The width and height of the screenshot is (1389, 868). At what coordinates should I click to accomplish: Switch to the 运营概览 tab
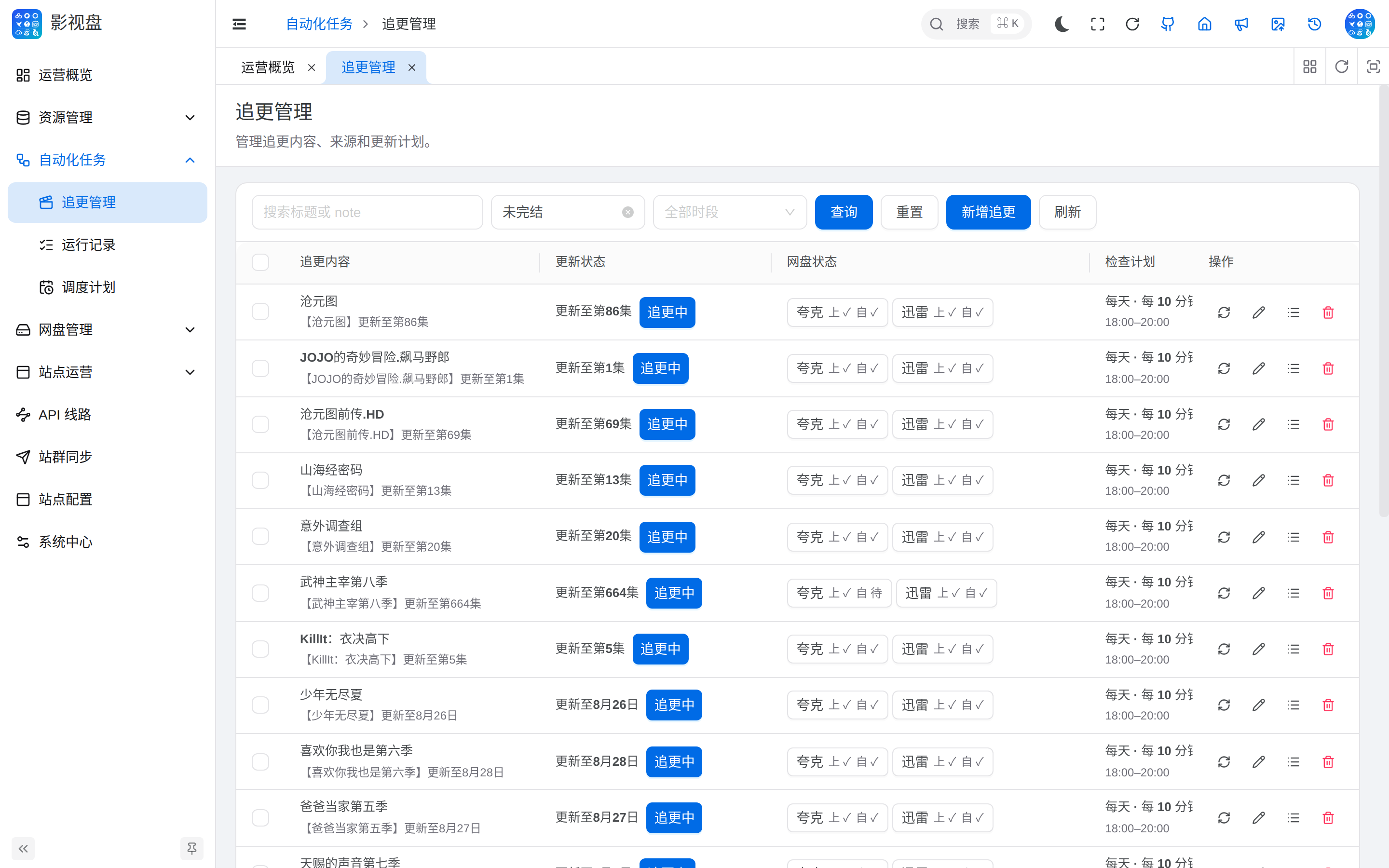click(268, 67)
